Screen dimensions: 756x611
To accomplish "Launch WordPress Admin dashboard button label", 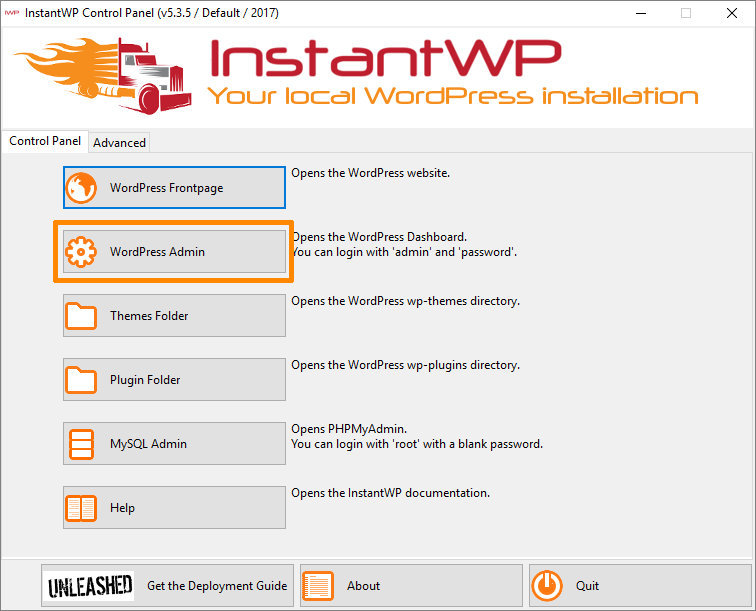I will point(157,252).
